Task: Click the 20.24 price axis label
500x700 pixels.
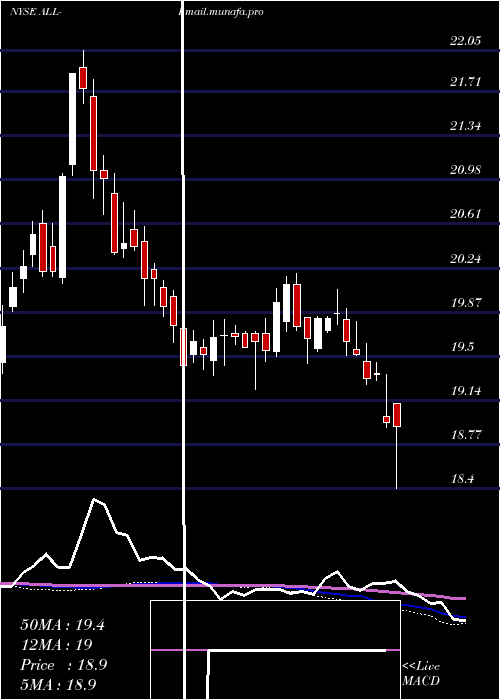Action: [466, 258]
